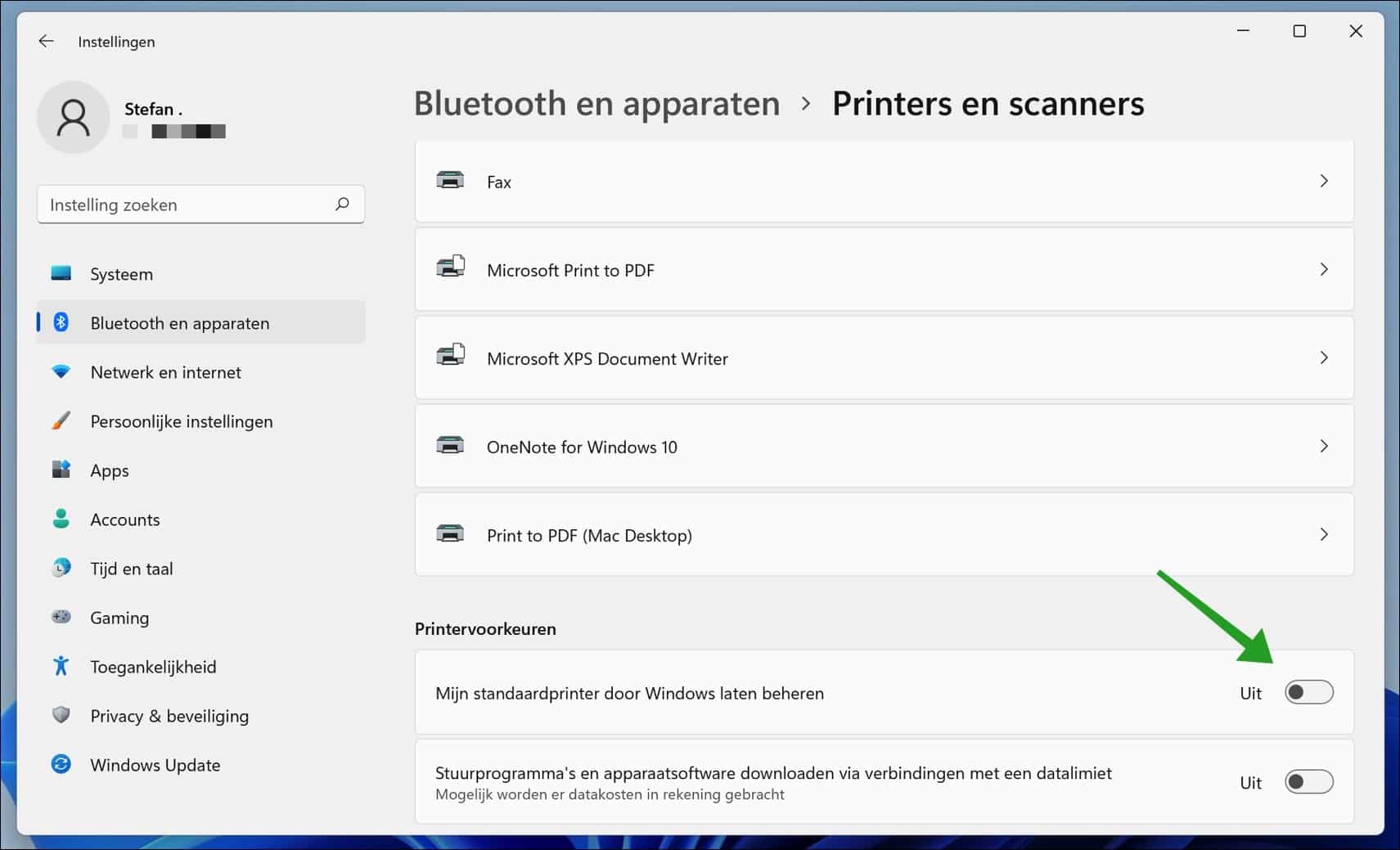Image resolution: width=1400 pixels, height=850 pixels.
Task: Open Windows Update via its icon
Action: coord(61,764)
